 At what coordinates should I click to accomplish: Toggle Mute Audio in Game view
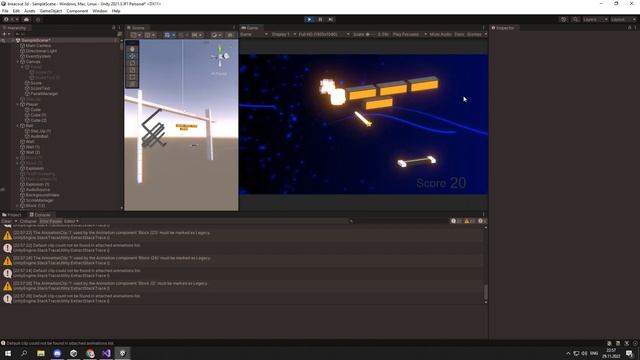click(440, 35)
